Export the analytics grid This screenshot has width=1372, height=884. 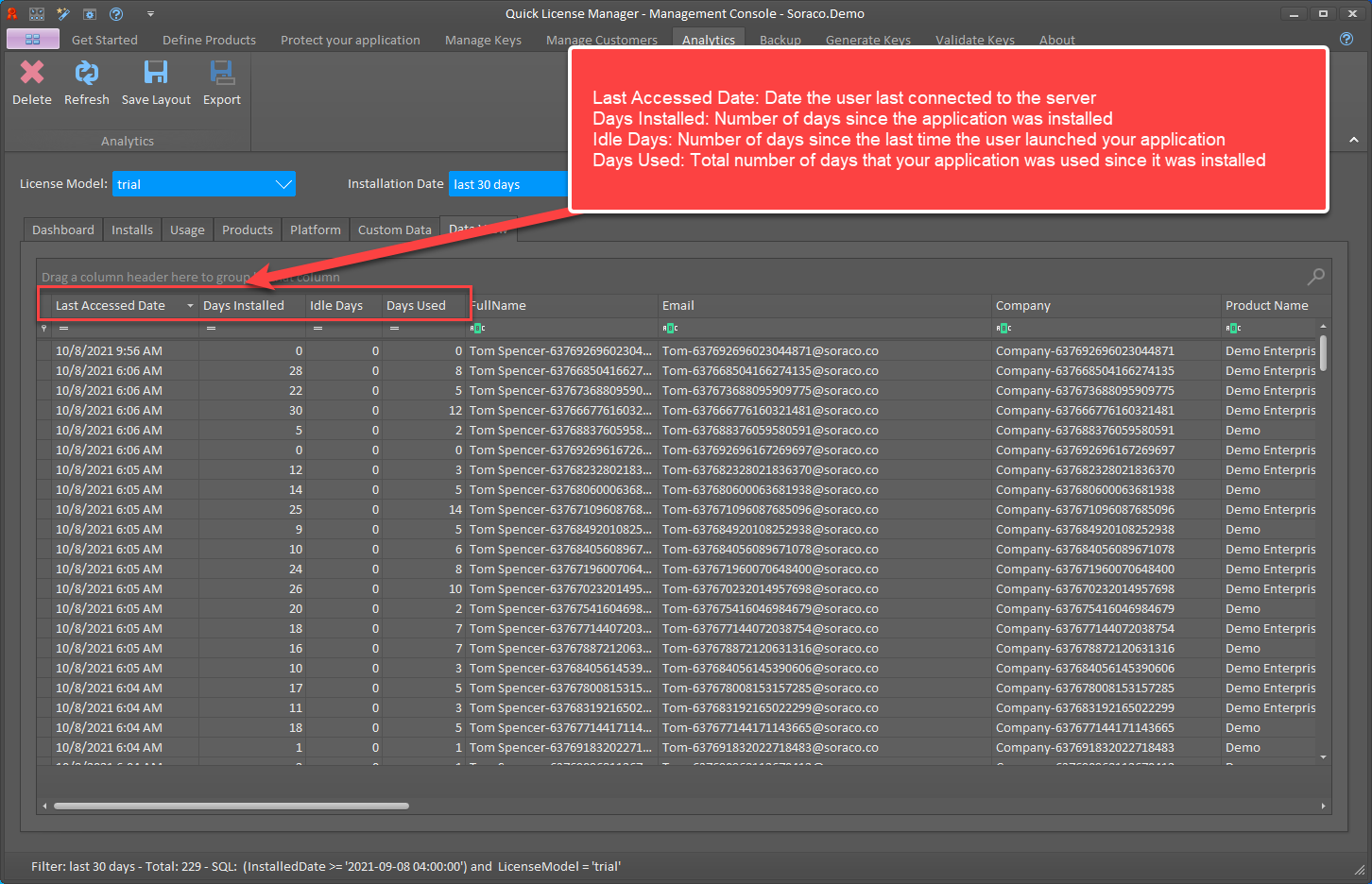[222, 73]
